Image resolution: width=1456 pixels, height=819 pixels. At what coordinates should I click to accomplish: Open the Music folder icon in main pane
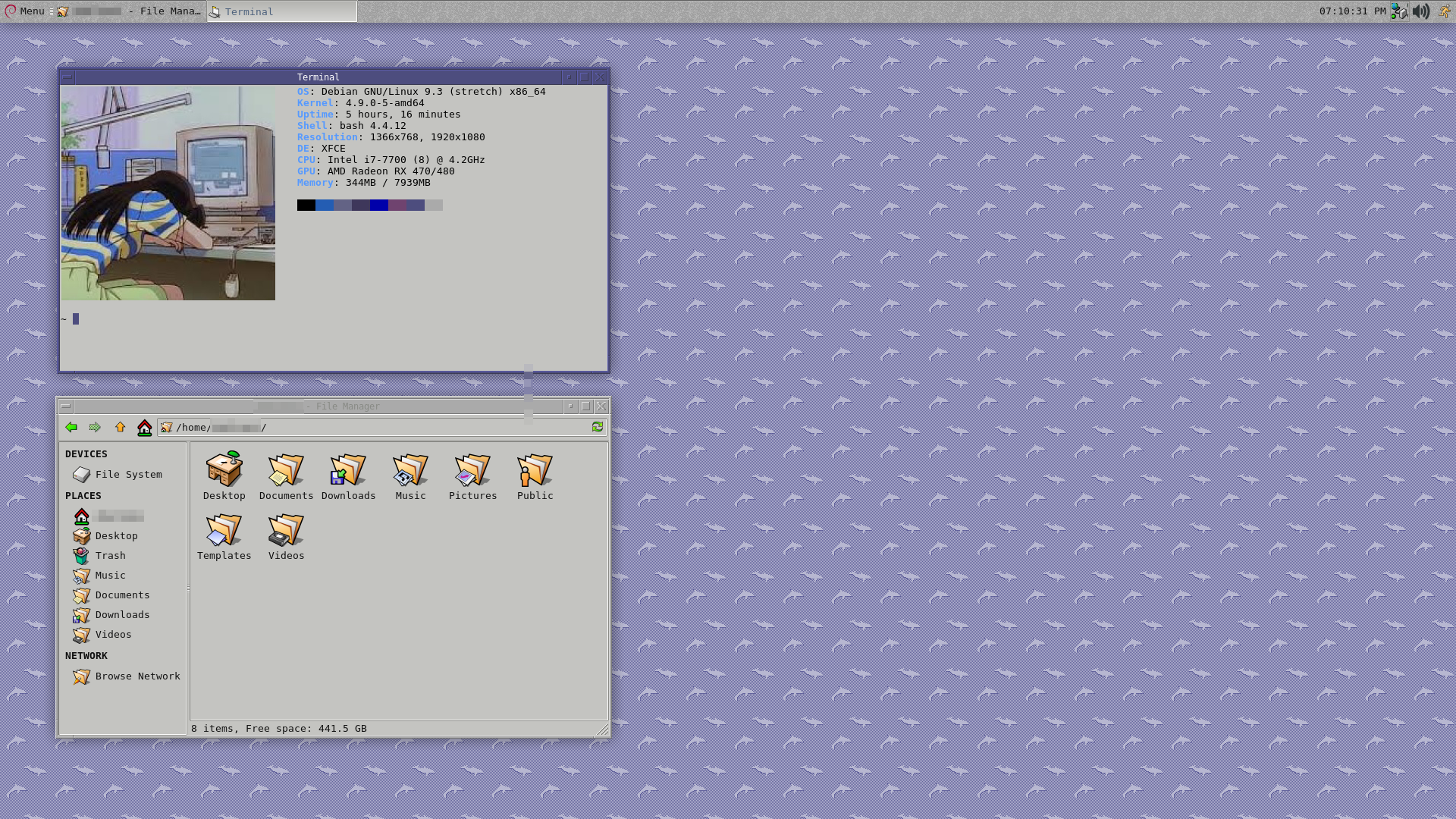pos(411,476)
